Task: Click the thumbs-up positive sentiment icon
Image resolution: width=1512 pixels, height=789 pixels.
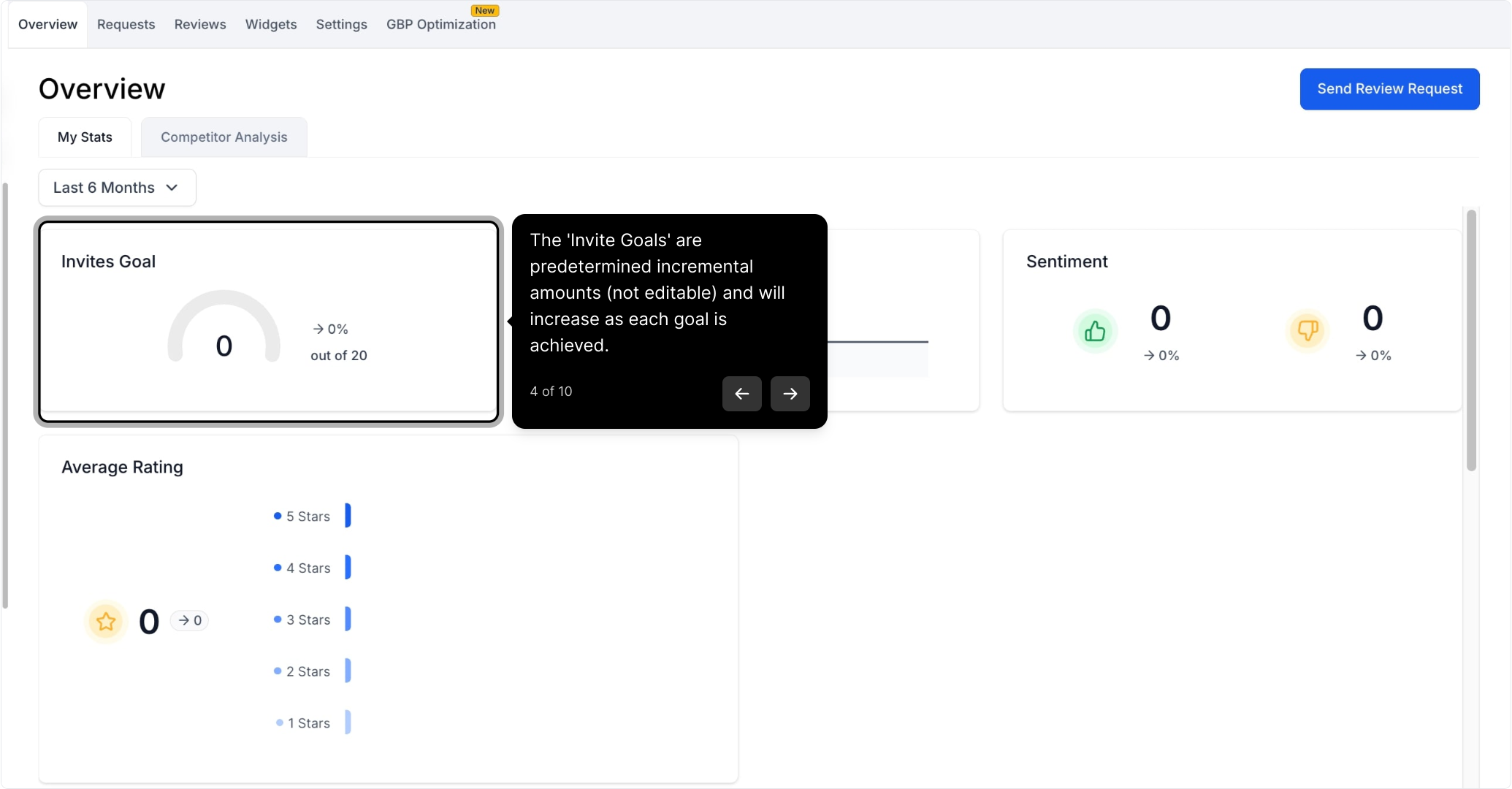Action: coord(1094,332)
